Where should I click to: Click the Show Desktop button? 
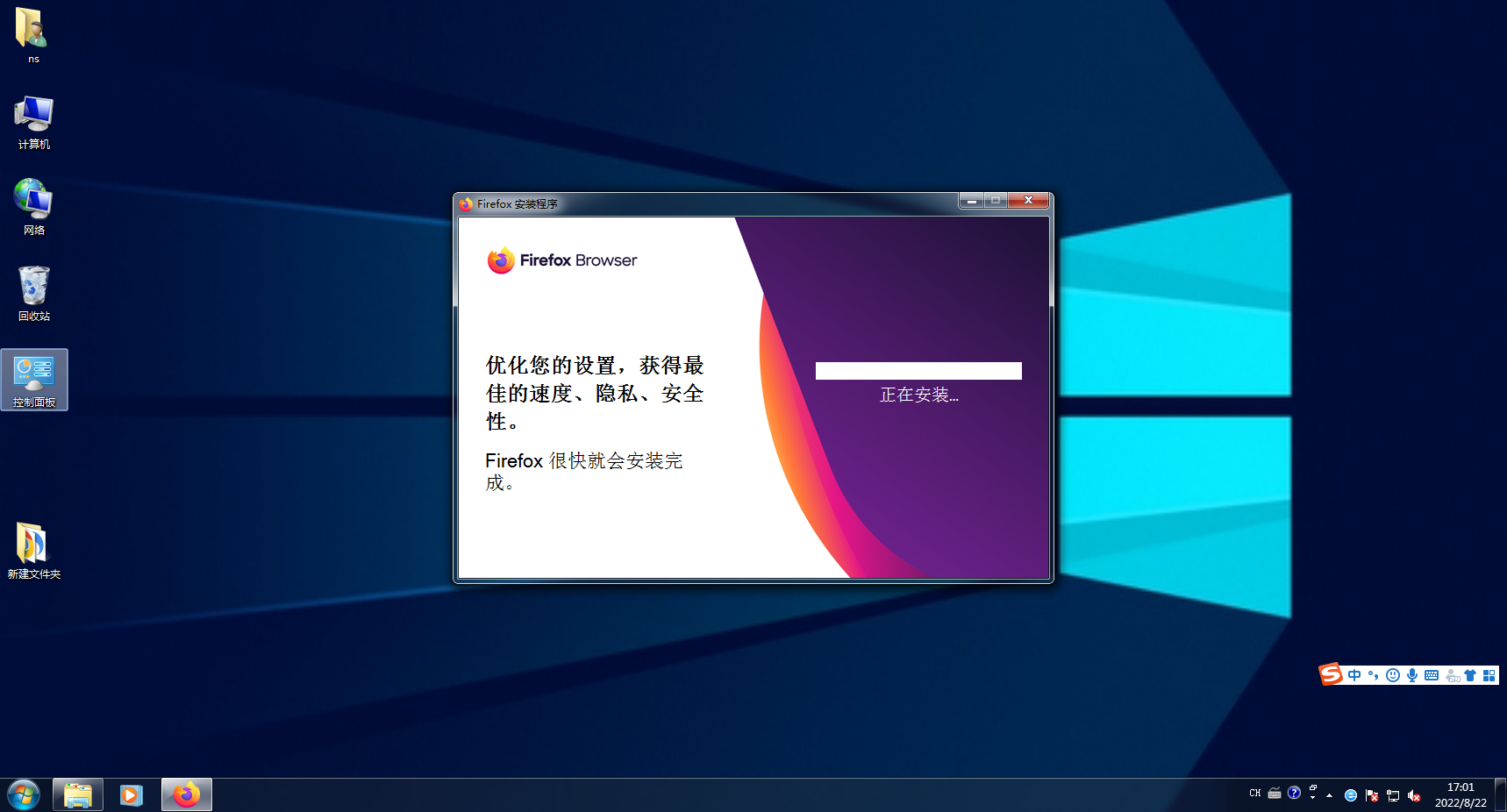pos(1501,794)
